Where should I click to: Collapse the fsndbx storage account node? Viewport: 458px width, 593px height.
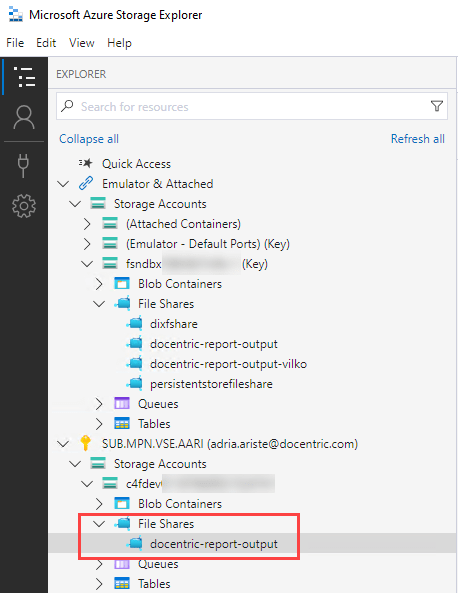coord(87,264)
